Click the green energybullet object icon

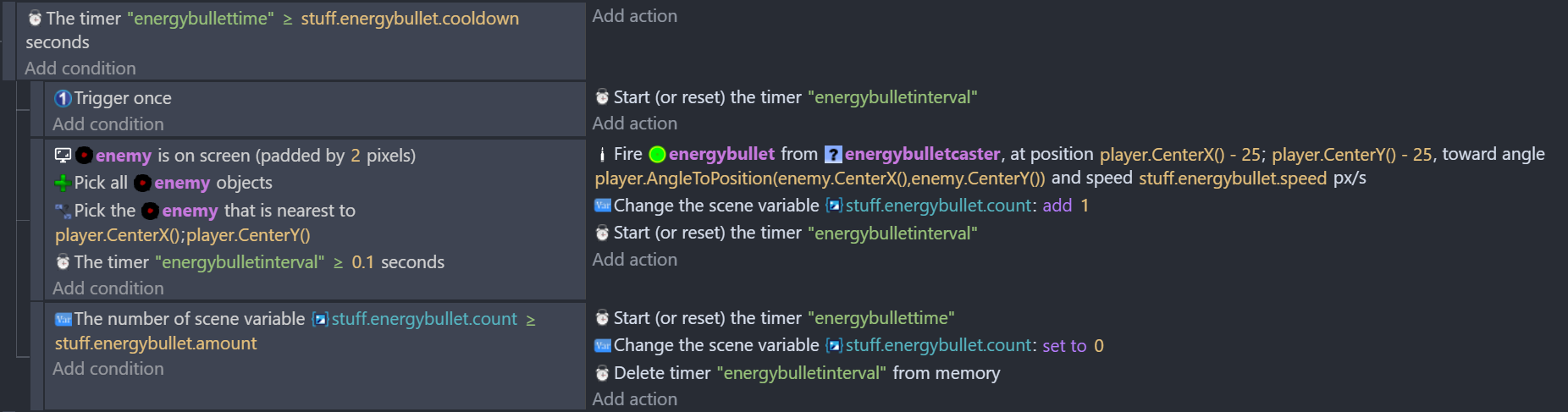coord(657,155)
